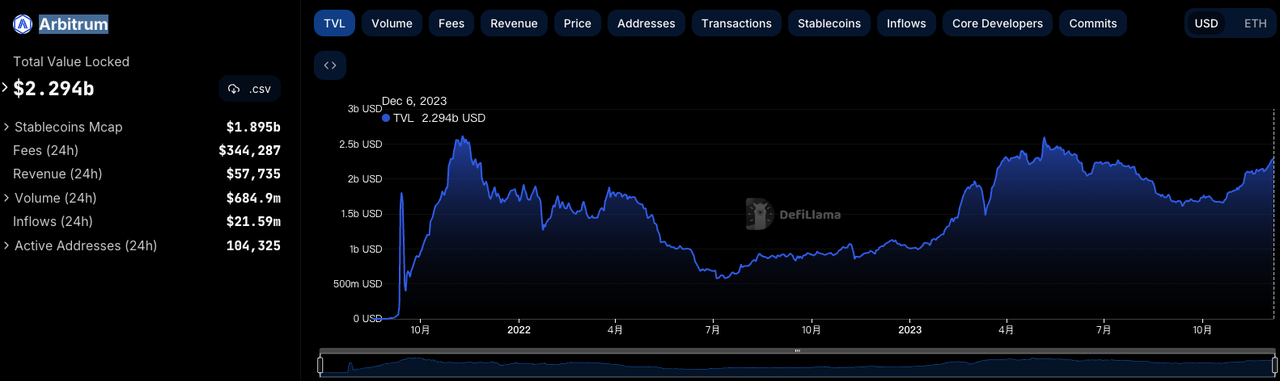Click the Fees (24h) label
The image size is (1280, 381).
tap(46, 151)
